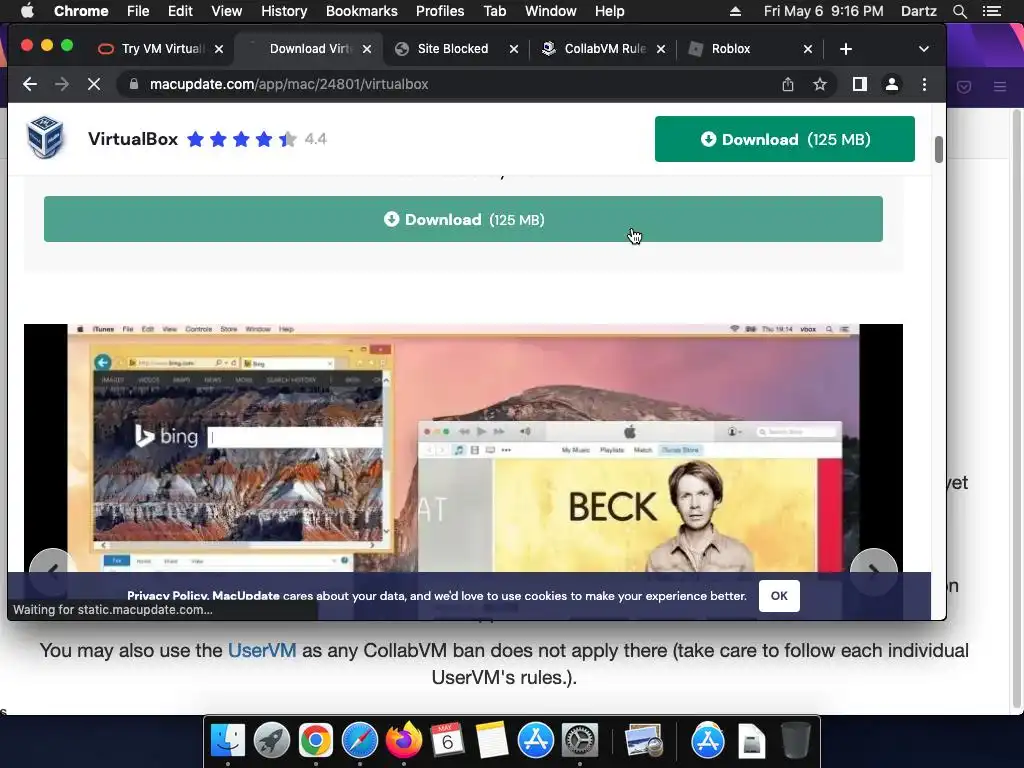Click the padlock site info icon
This screenshot has width=1024, height=768.
134,84
